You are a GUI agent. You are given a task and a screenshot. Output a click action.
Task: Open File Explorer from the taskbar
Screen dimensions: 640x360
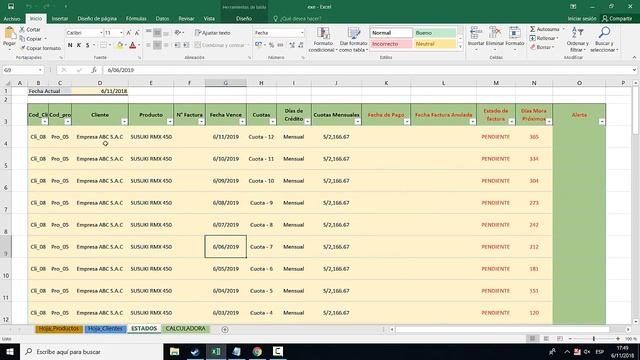coord(174,351)
